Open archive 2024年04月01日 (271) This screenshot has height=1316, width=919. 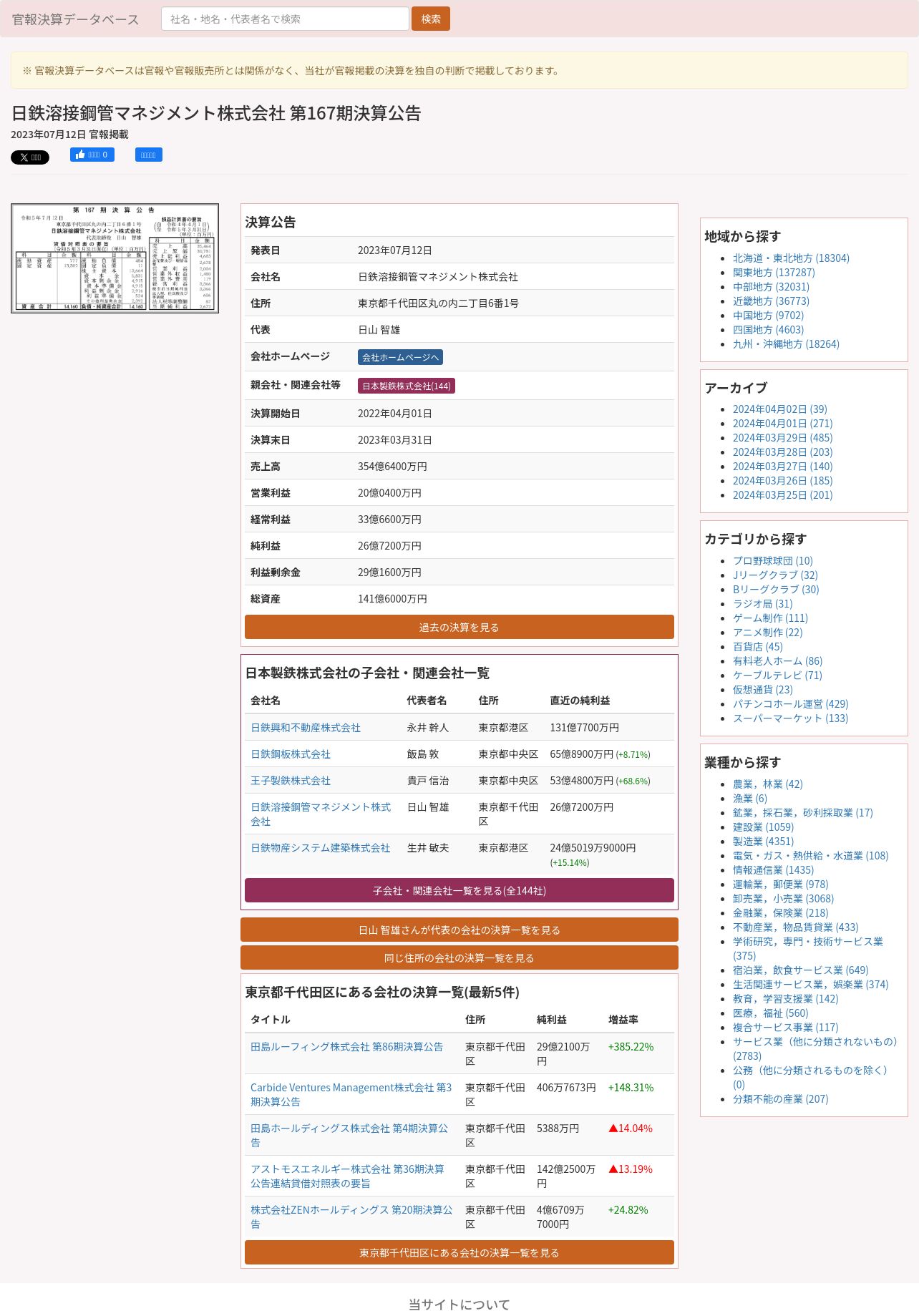[782, 424]
